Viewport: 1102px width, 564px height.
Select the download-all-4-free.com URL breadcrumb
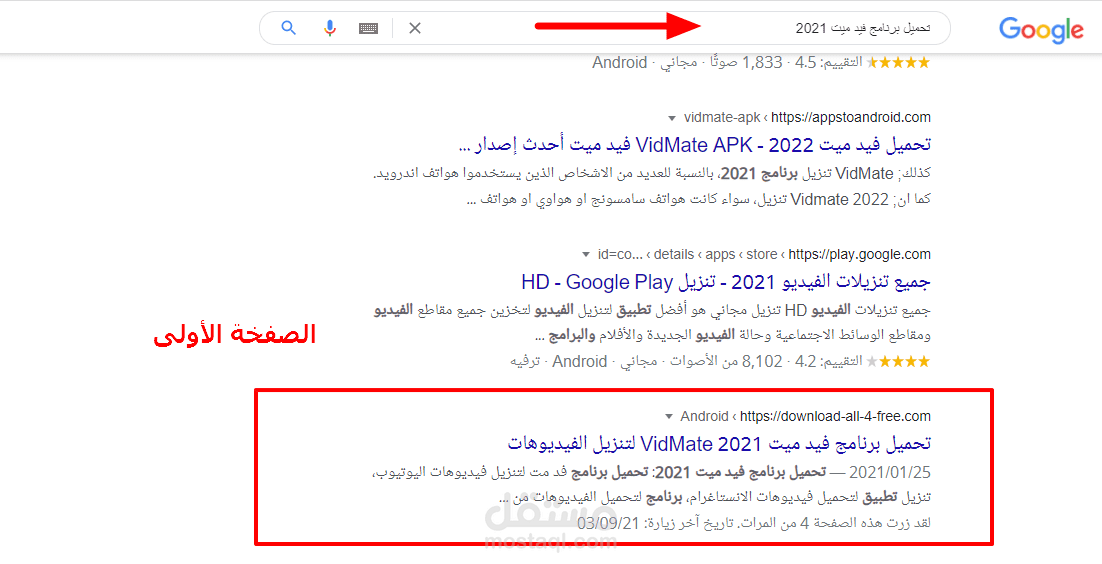pyautogui.click(x=805, y=416)
